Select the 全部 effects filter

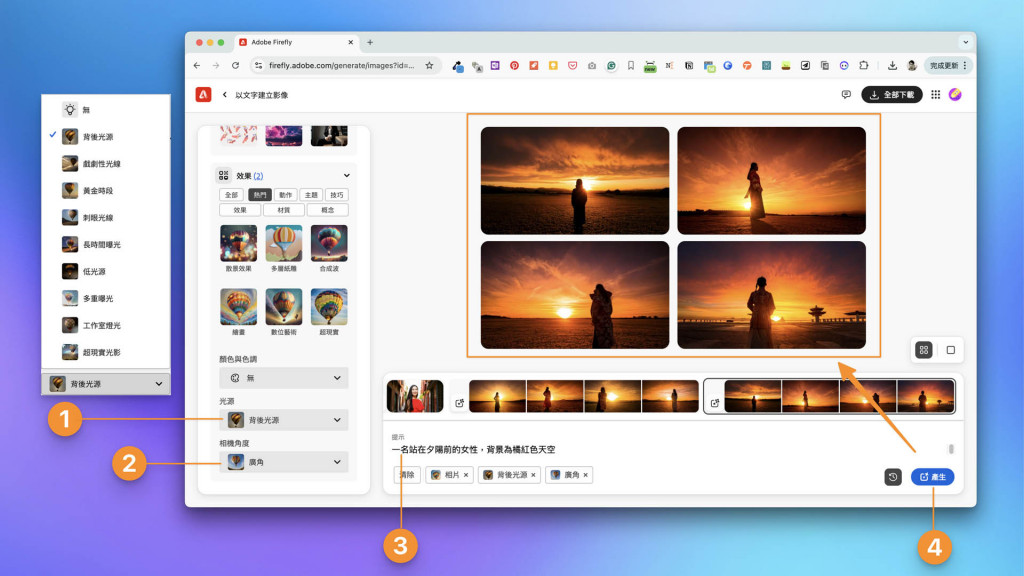click(231, 195)
